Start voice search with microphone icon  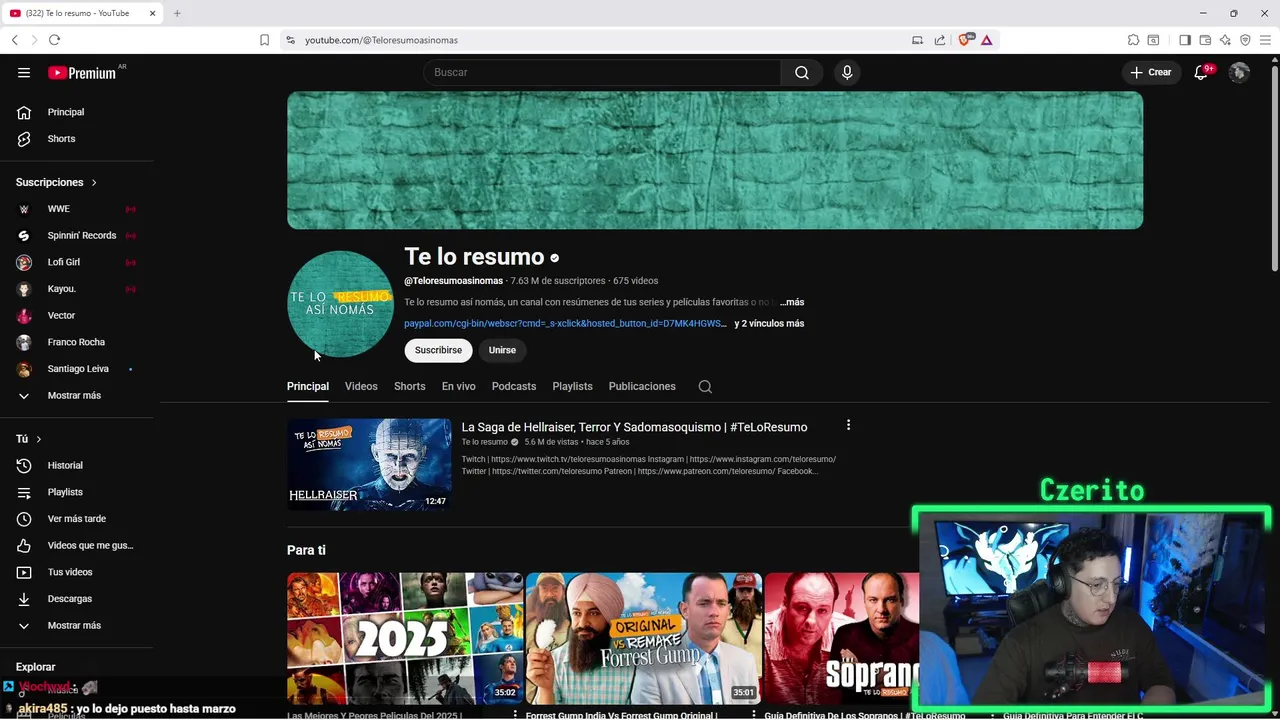tap(847, 72)
